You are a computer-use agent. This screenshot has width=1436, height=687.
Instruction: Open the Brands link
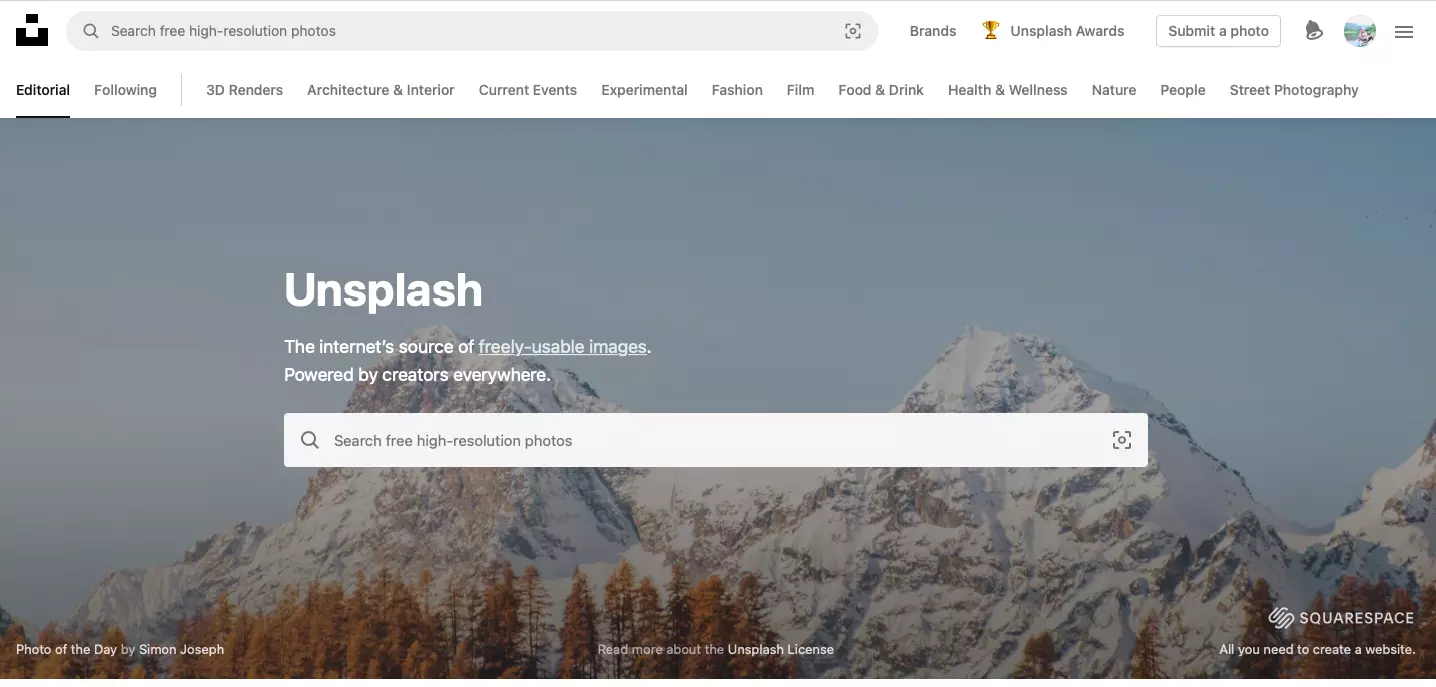(x=933, y=31)
